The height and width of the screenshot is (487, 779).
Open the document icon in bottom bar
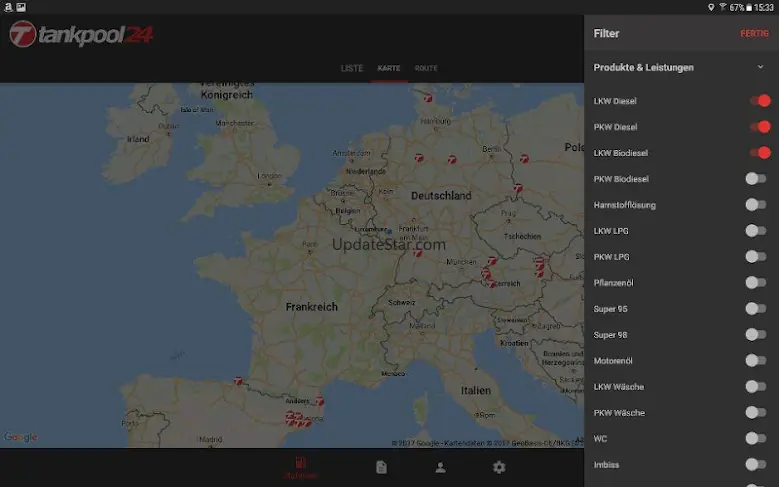(x=381, y=467)
